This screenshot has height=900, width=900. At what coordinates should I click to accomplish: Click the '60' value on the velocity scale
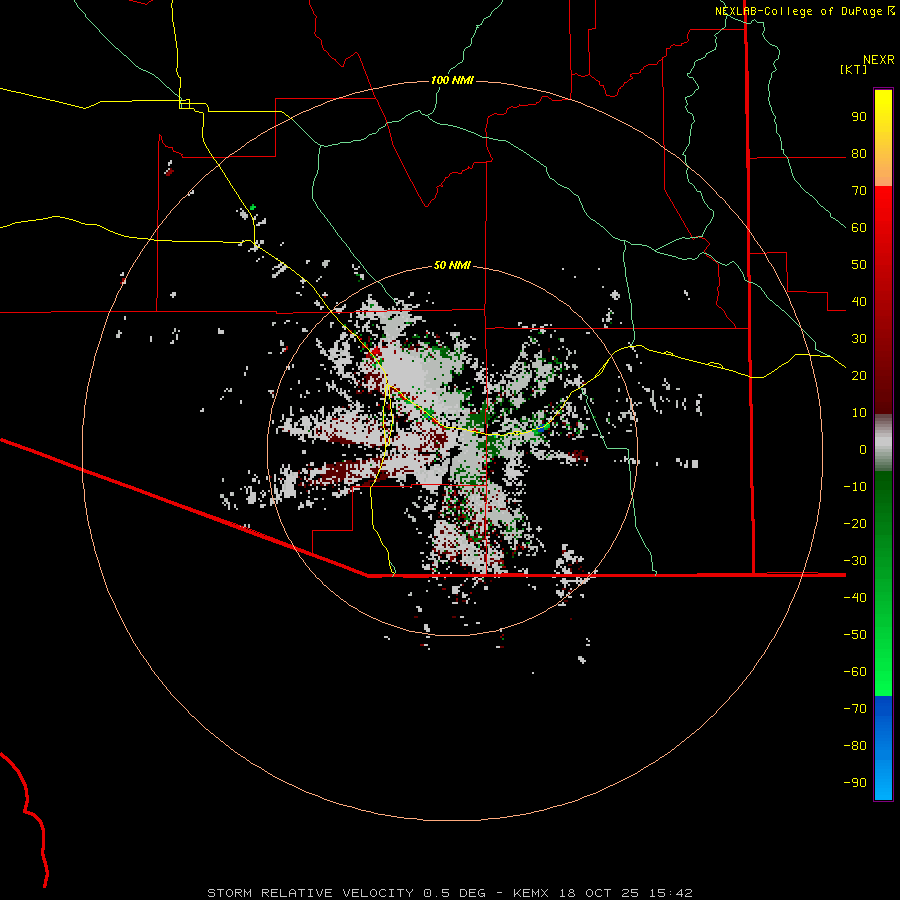tap(859, 227)
